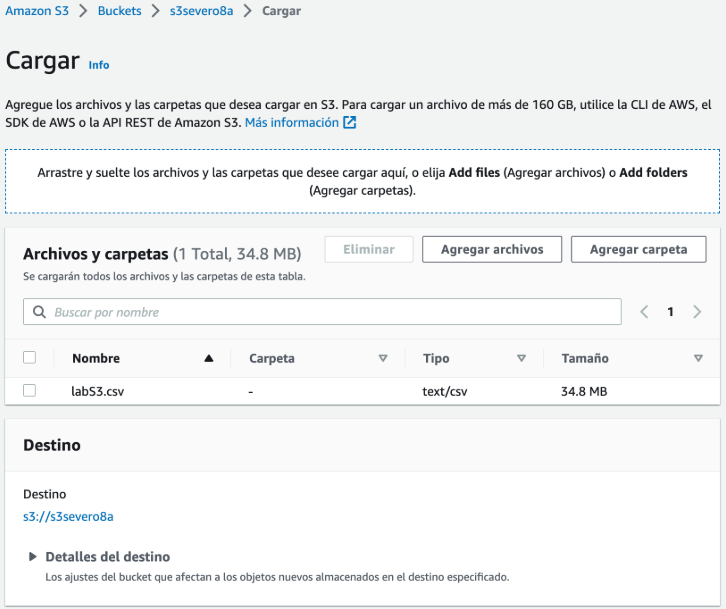The height and width of the screenshot is (609, 726).
Task: Select the labS3.csv row checkbox
Action: click(x=29, y=391)
